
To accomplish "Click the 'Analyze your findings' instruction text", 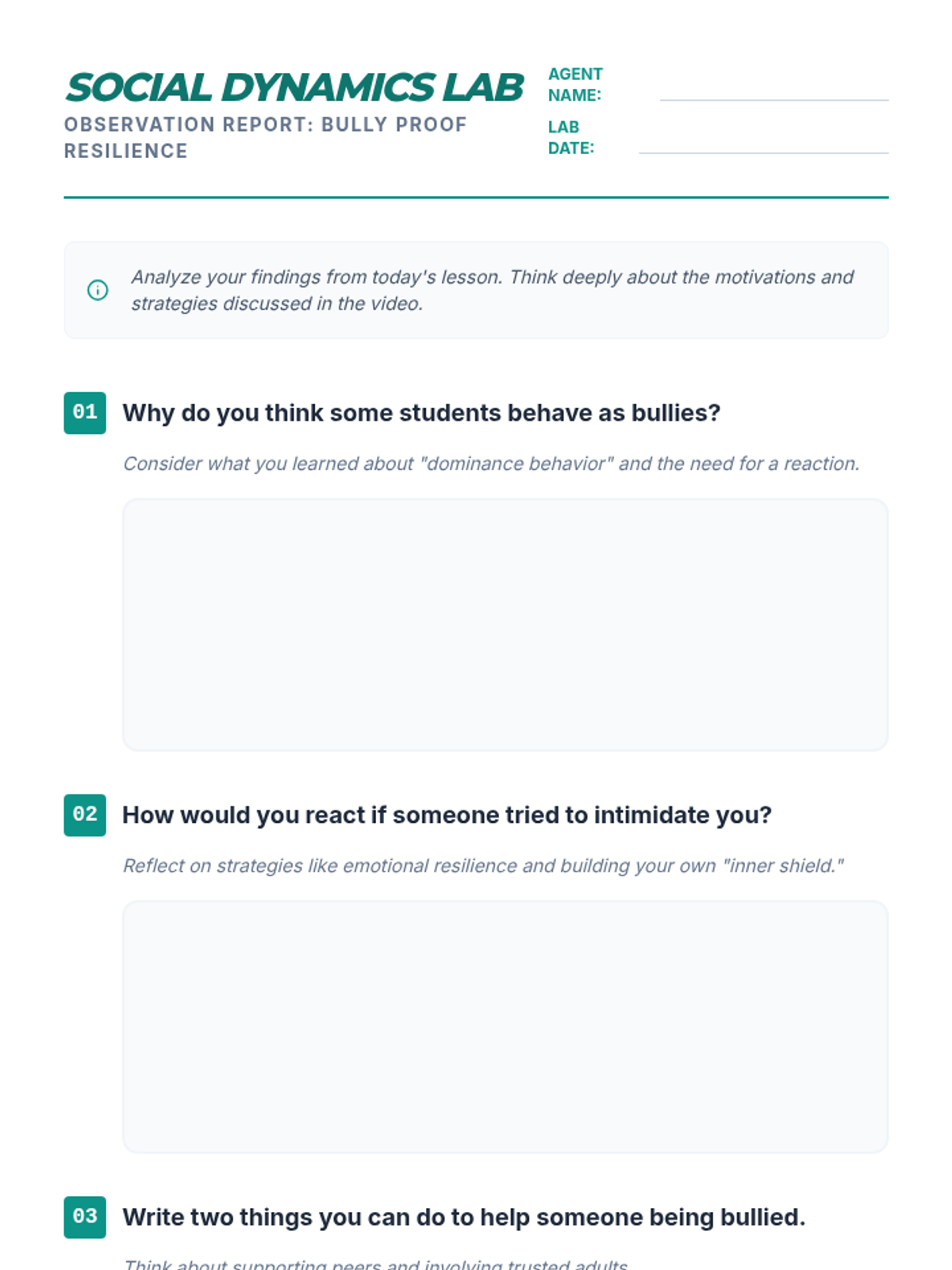I will pyautogui.click(x=492, y=291).
